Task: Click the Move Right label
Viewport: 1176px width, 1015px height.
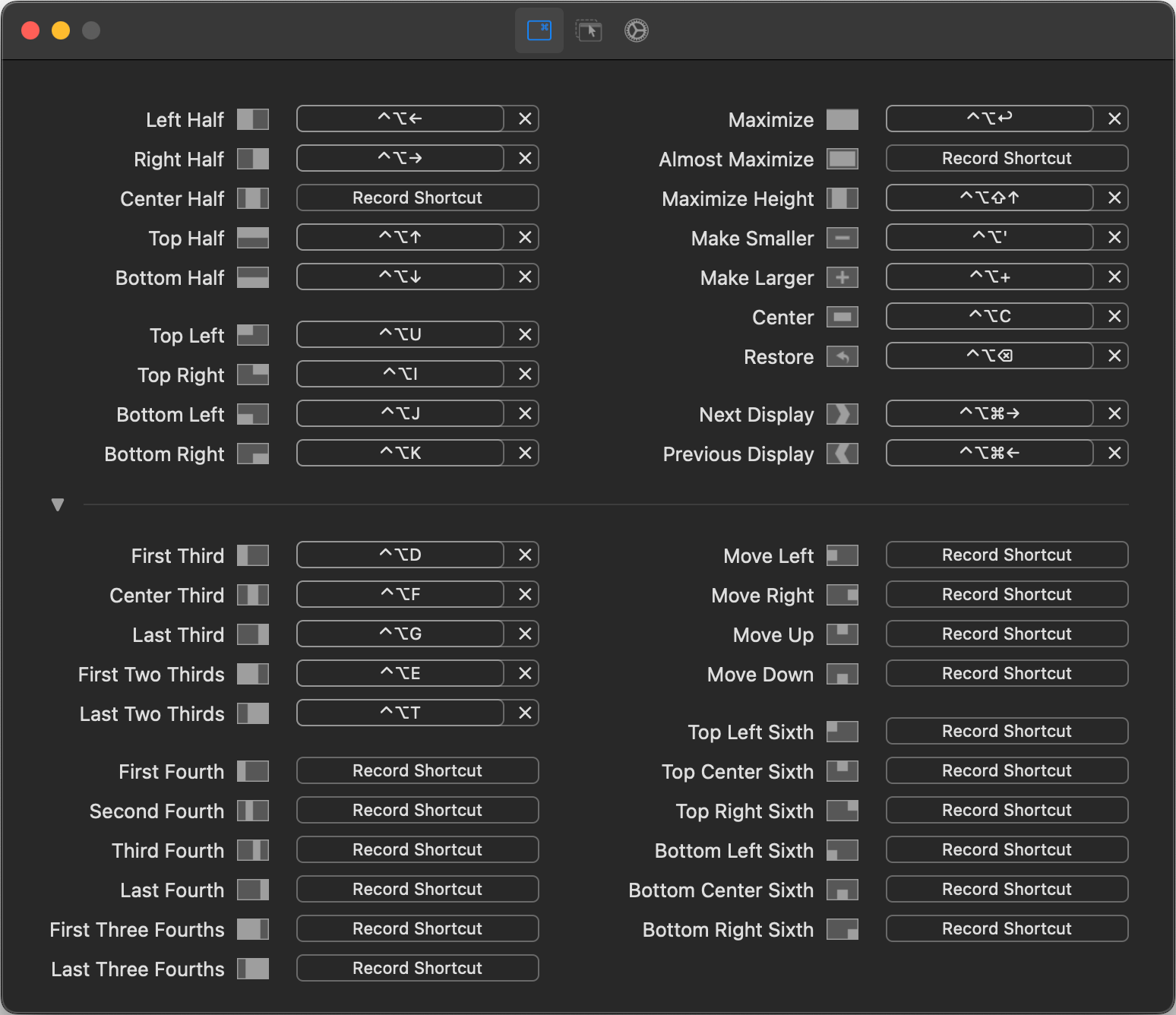Action: point(763,596)
